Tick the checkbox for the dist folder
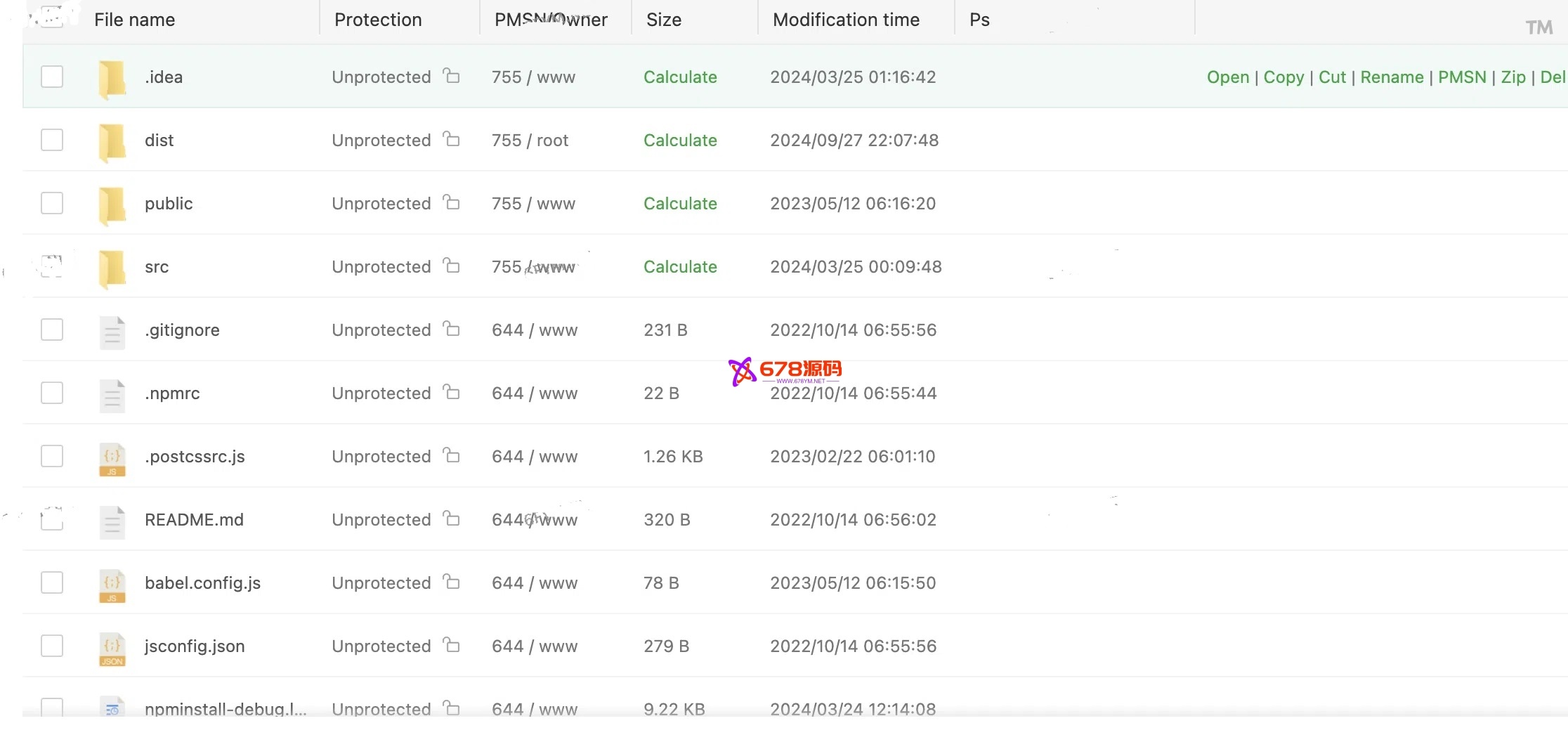Screen dimensions: 1568x742 [x=52, y=140]
